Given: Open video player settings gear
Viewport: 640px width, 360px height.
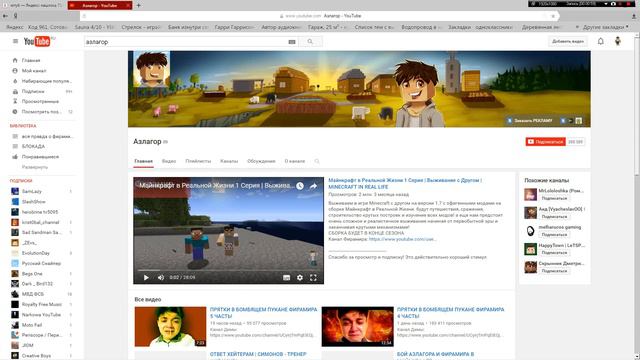Looking at the screenshot, I should 300,278.
